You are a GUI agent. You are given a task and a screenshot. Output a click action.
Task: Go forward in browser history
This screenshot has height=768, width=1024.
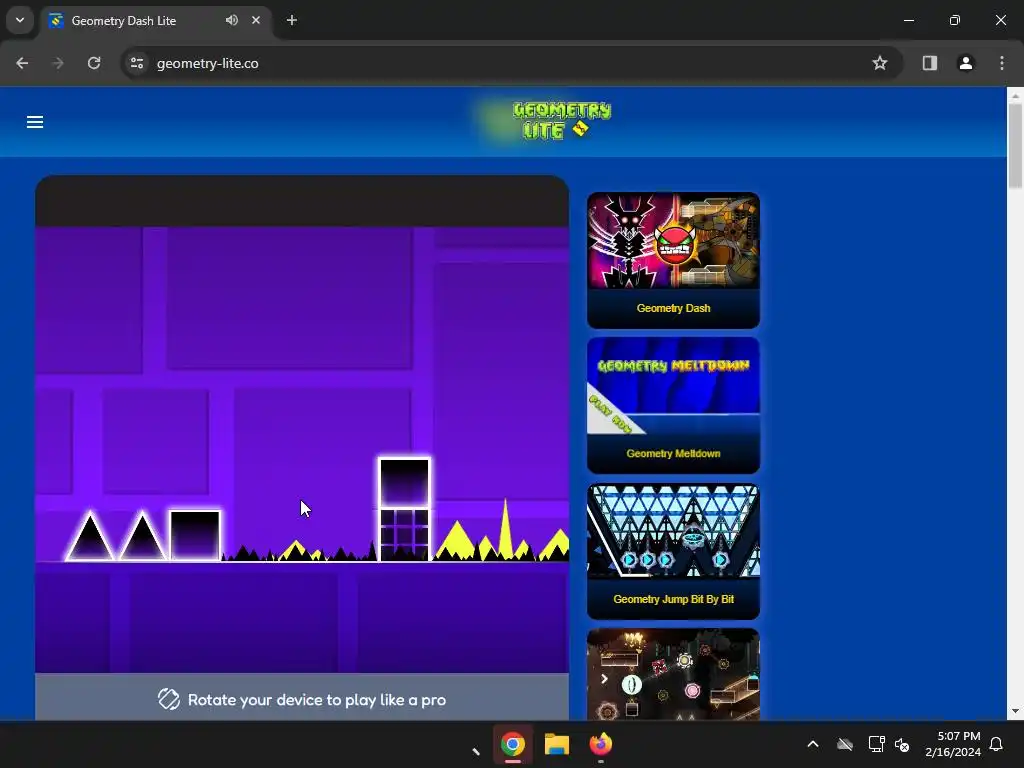click(x=58, y=63)
